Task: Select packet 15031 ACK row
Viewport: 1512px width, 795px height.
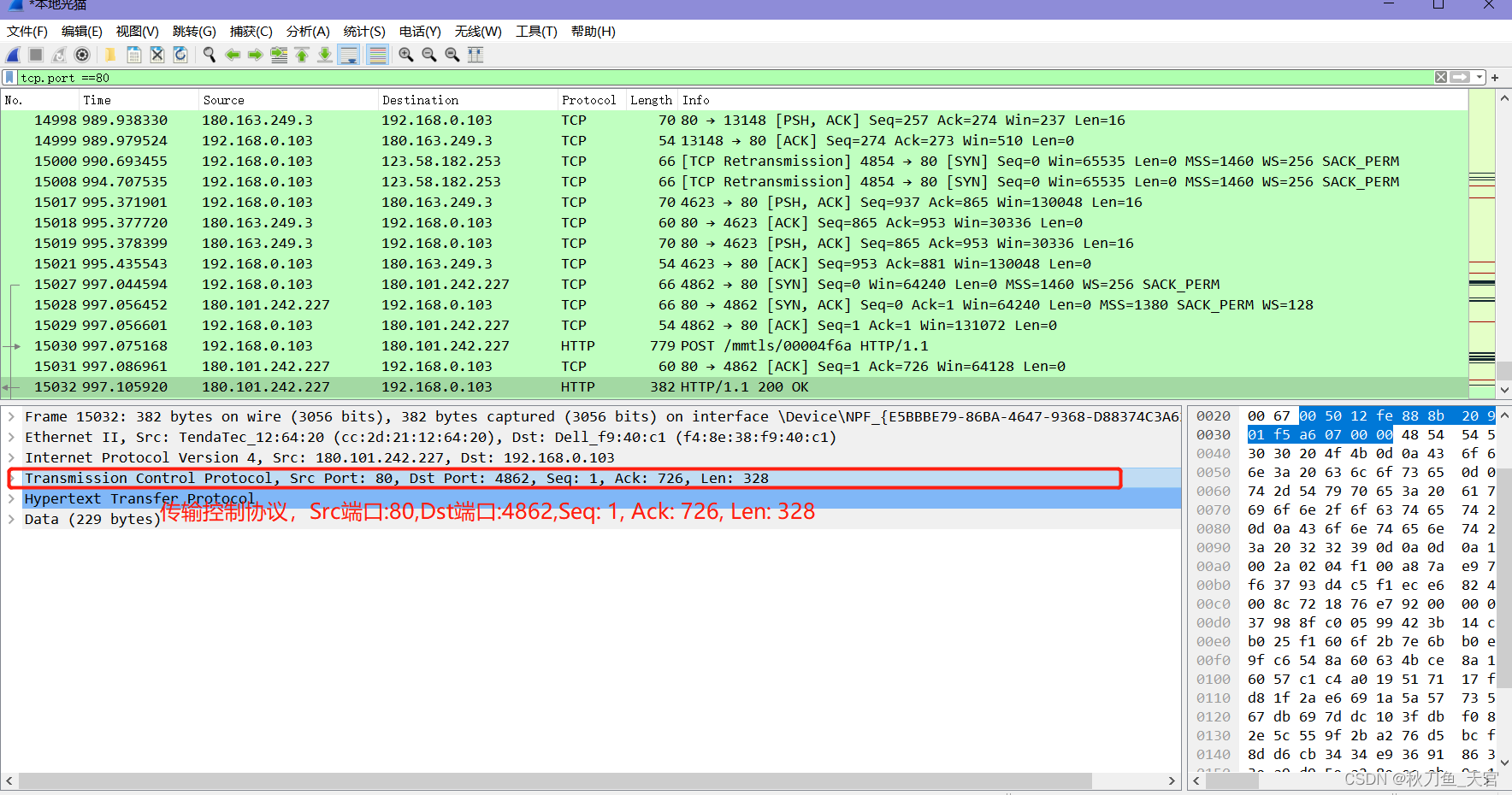Action: pos(734,367)
